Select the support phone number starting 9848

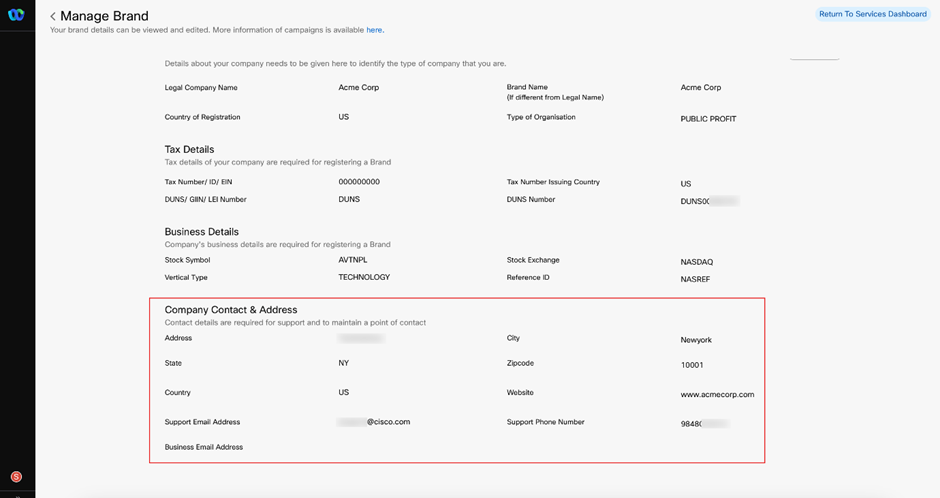[x=704, y=424]
